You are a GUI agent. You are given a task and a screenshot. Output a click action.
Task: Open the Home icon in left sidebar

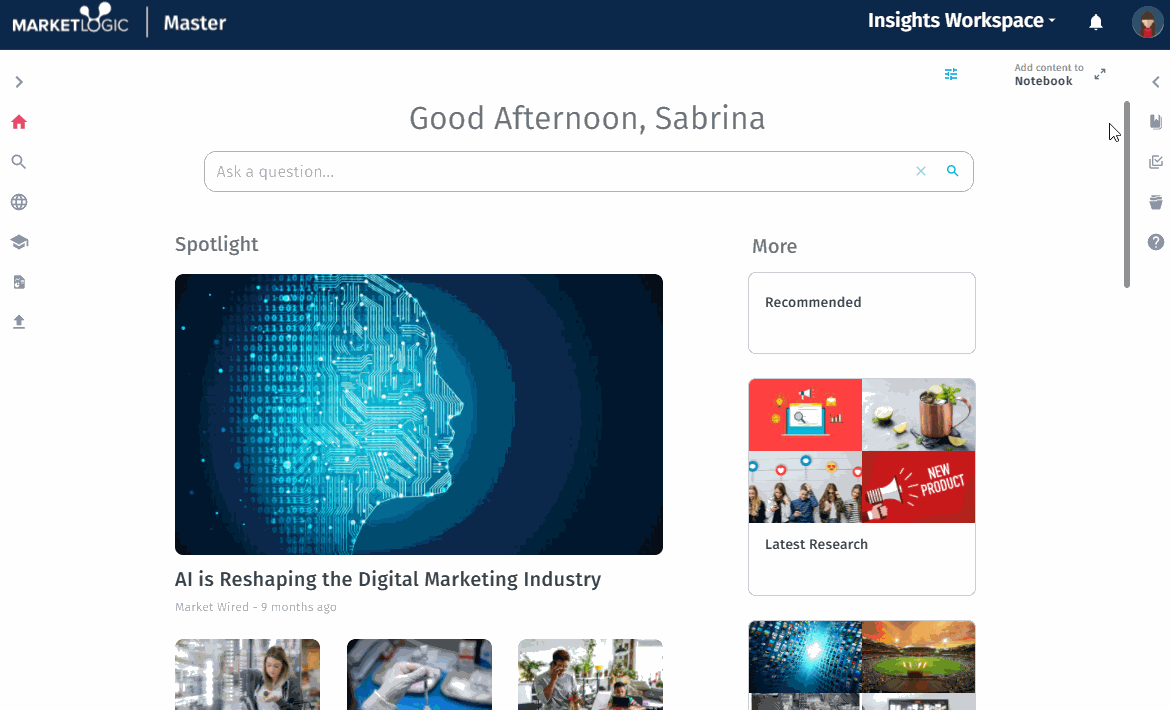pyautogui.click(x=19, y=122)
